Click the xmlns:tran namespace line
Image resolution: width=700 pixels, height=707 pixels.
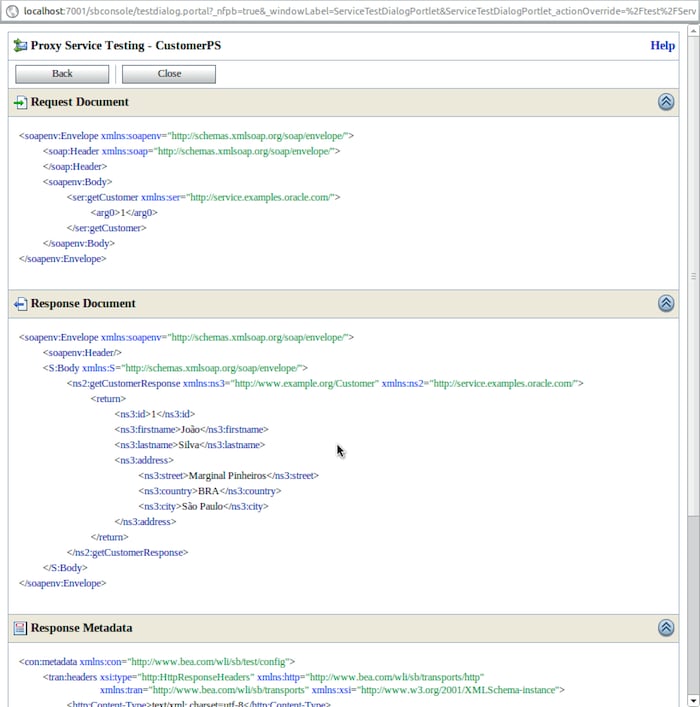[332, 690]
